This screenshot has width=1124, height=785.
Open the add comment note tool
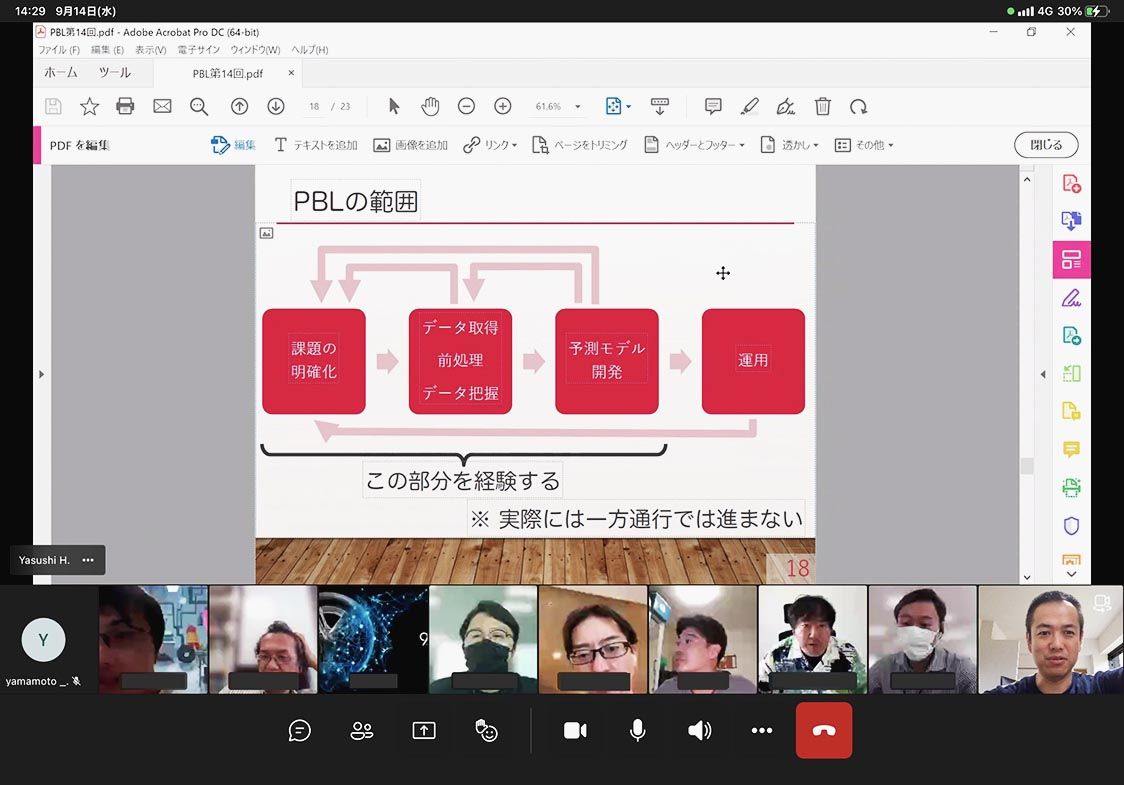pyautogui.click(x=713, y=106)
